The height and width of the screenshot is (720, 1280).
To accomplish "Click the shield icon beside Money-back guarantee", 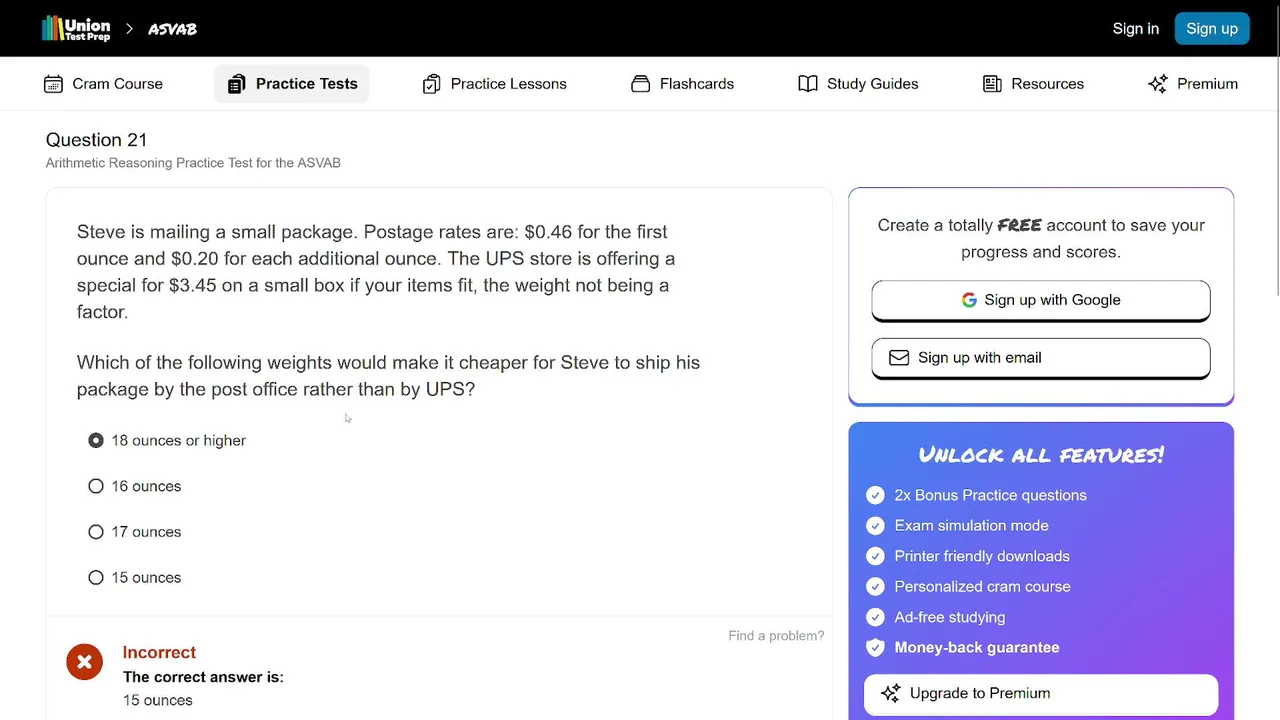I will [875, 648].
